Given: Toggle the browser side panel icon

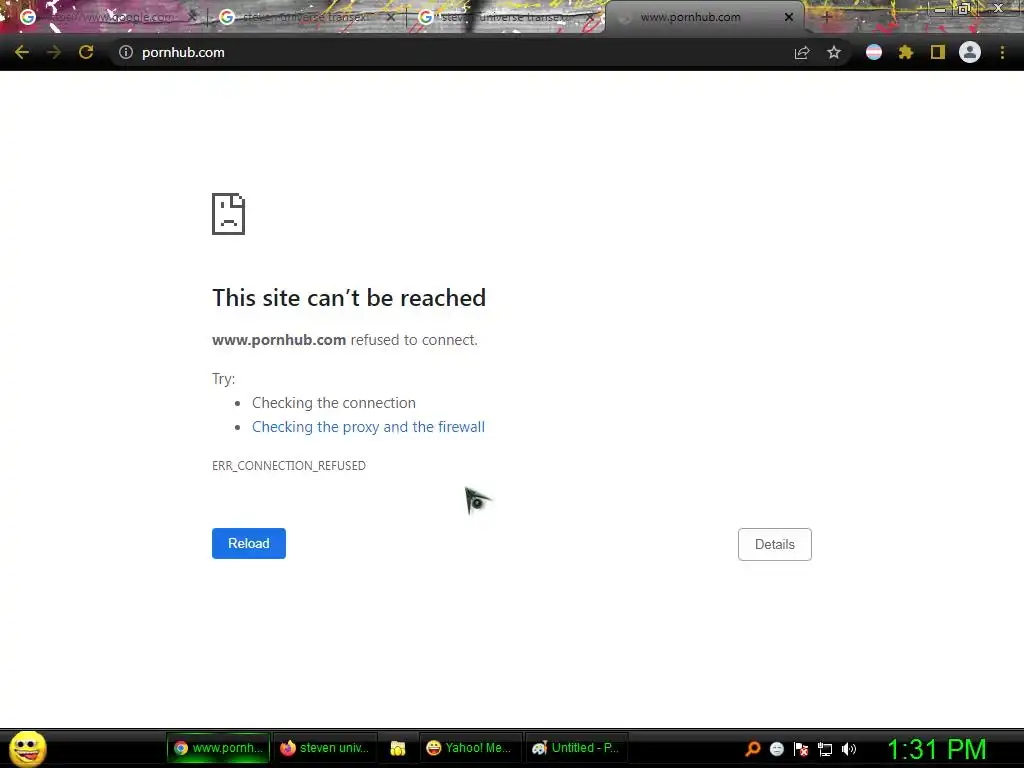Looking at the screenshot, I should click(938, 52).
